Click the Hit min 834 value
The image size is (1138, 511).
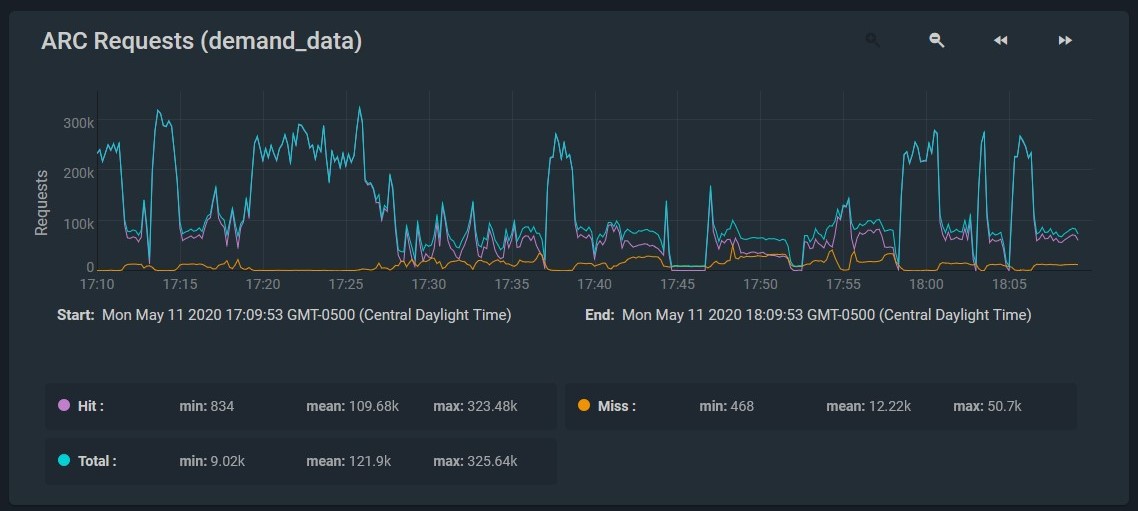click(x=207, y=406)
